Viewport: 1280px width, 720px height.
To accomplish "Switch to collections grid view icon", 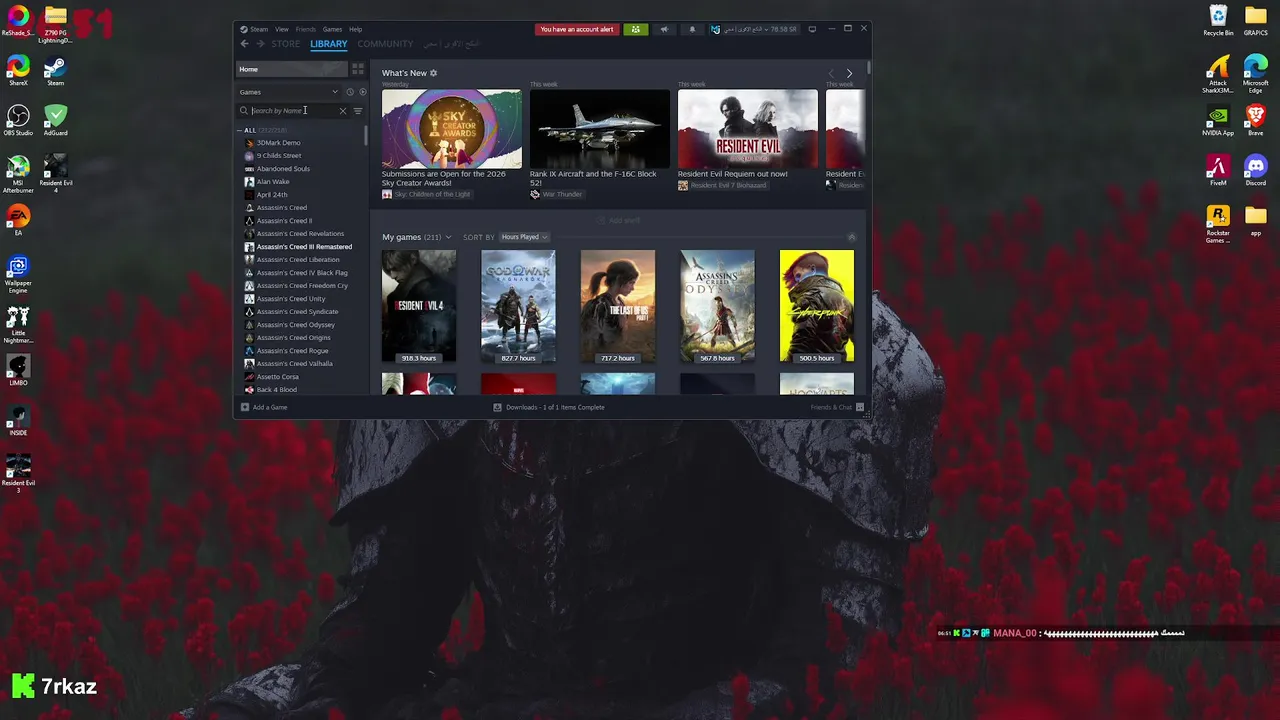I will pos(358,69).
